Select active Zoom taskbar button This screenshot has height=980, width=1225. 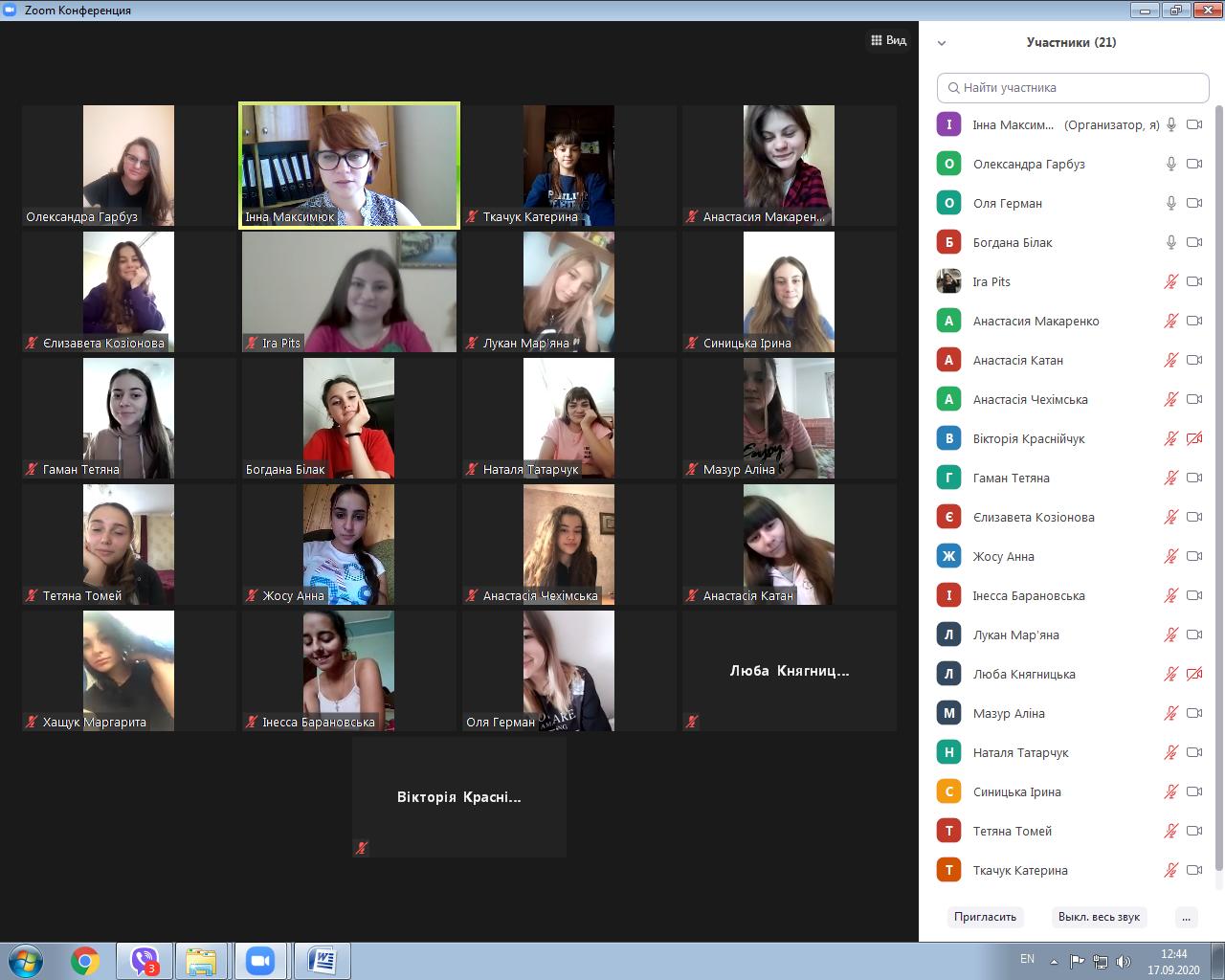(x=260, y=961)
